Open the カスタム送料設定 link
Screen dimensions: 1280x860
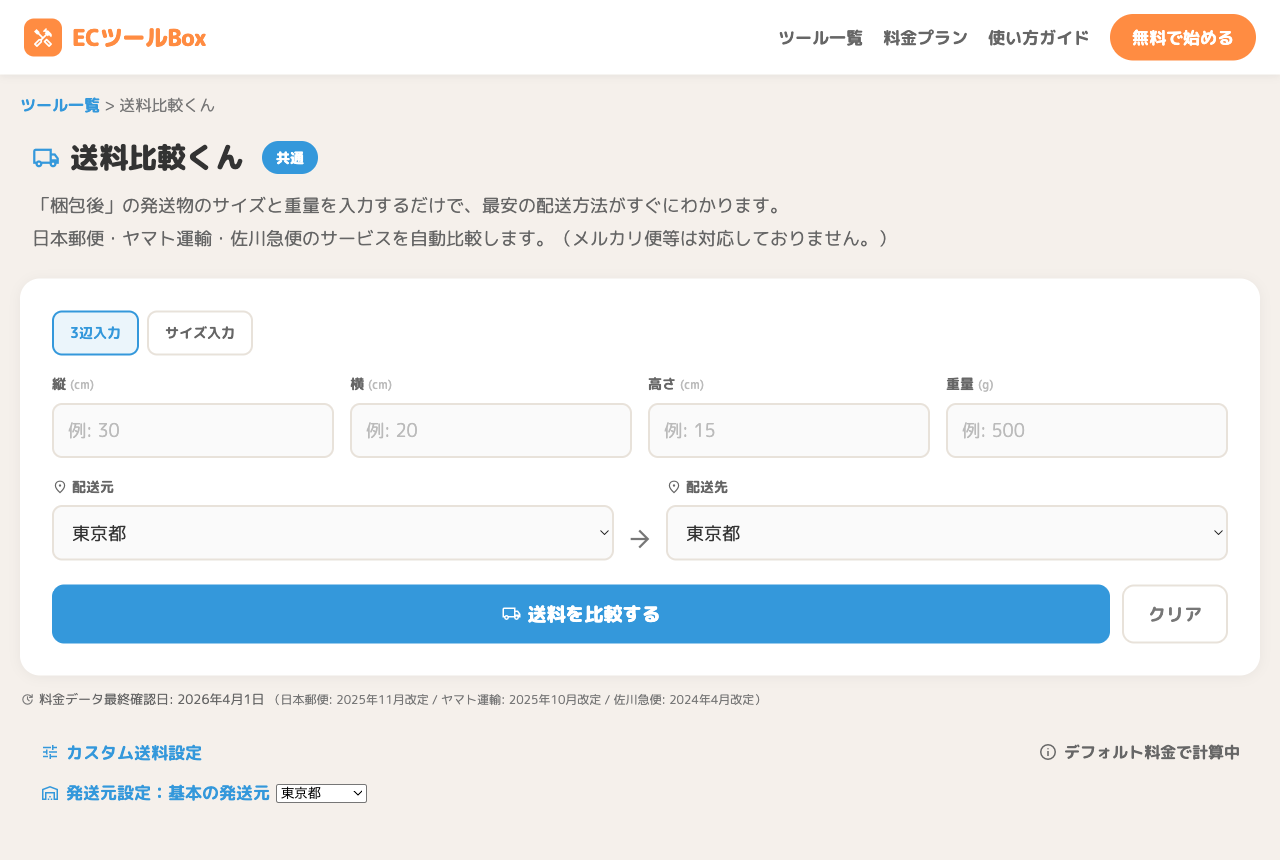(134, 753)
